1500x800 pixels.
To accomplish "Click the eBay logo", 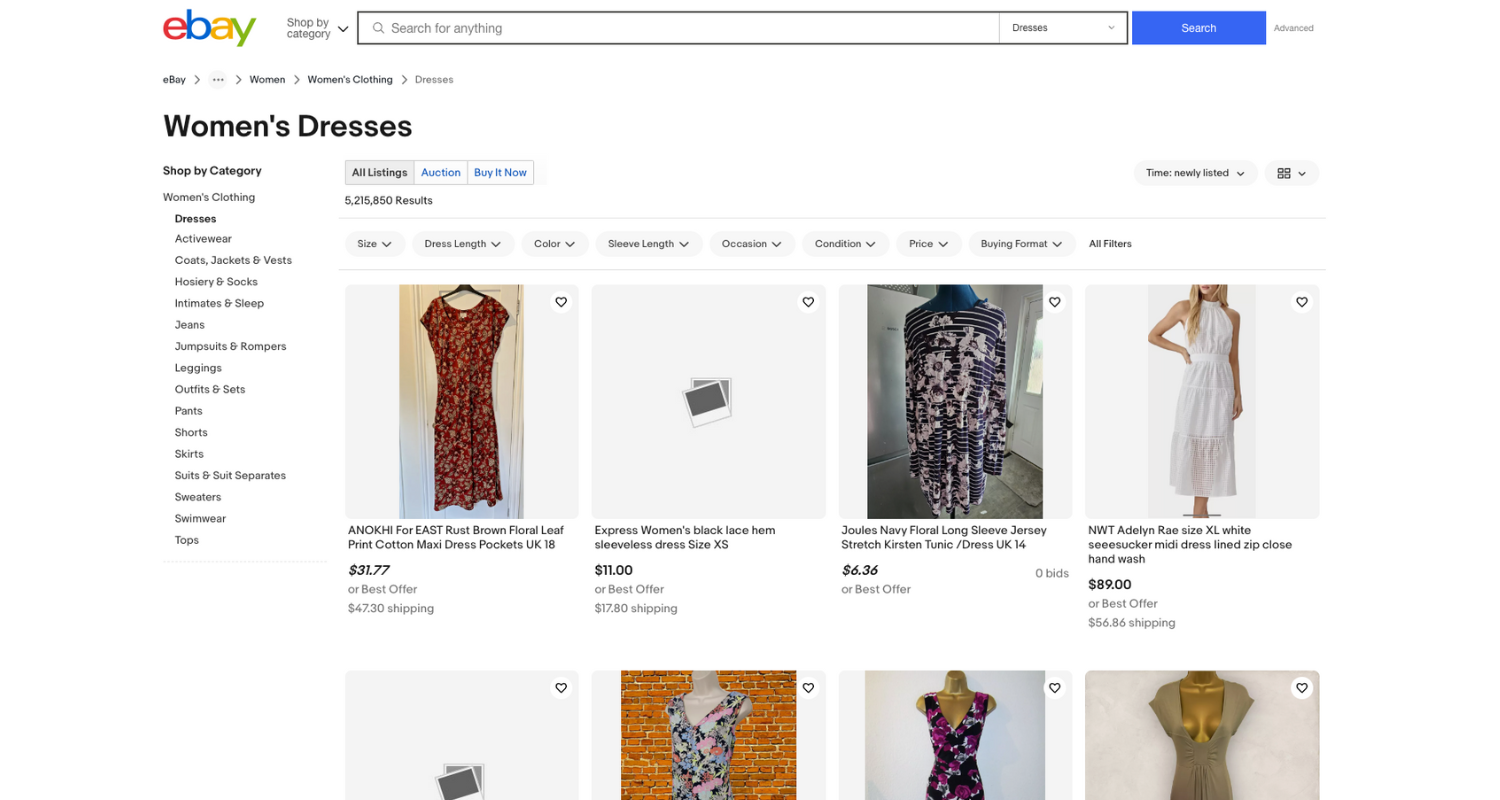I will 209,28.
